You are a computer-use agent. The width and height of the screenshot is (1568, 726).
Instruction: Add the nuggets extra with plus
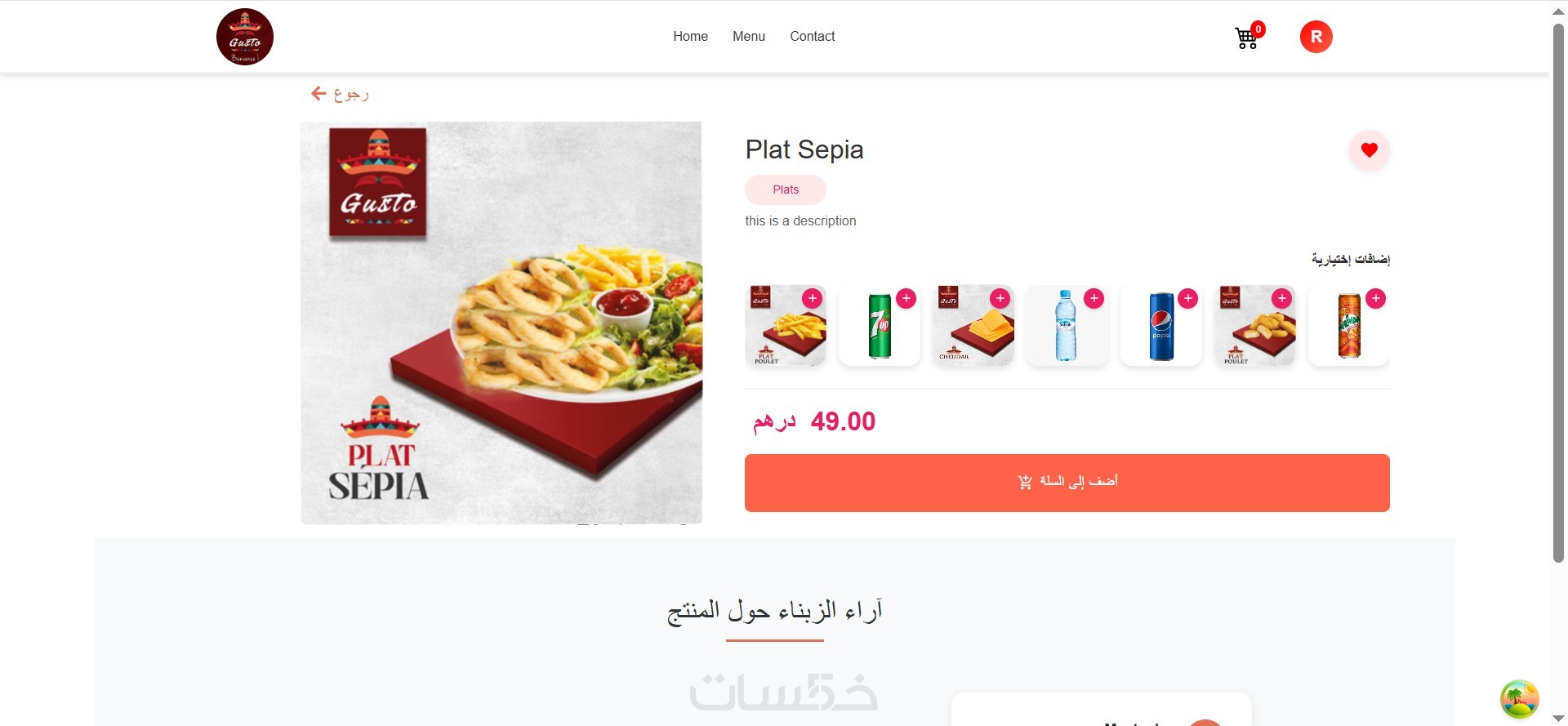(1281, 299)
